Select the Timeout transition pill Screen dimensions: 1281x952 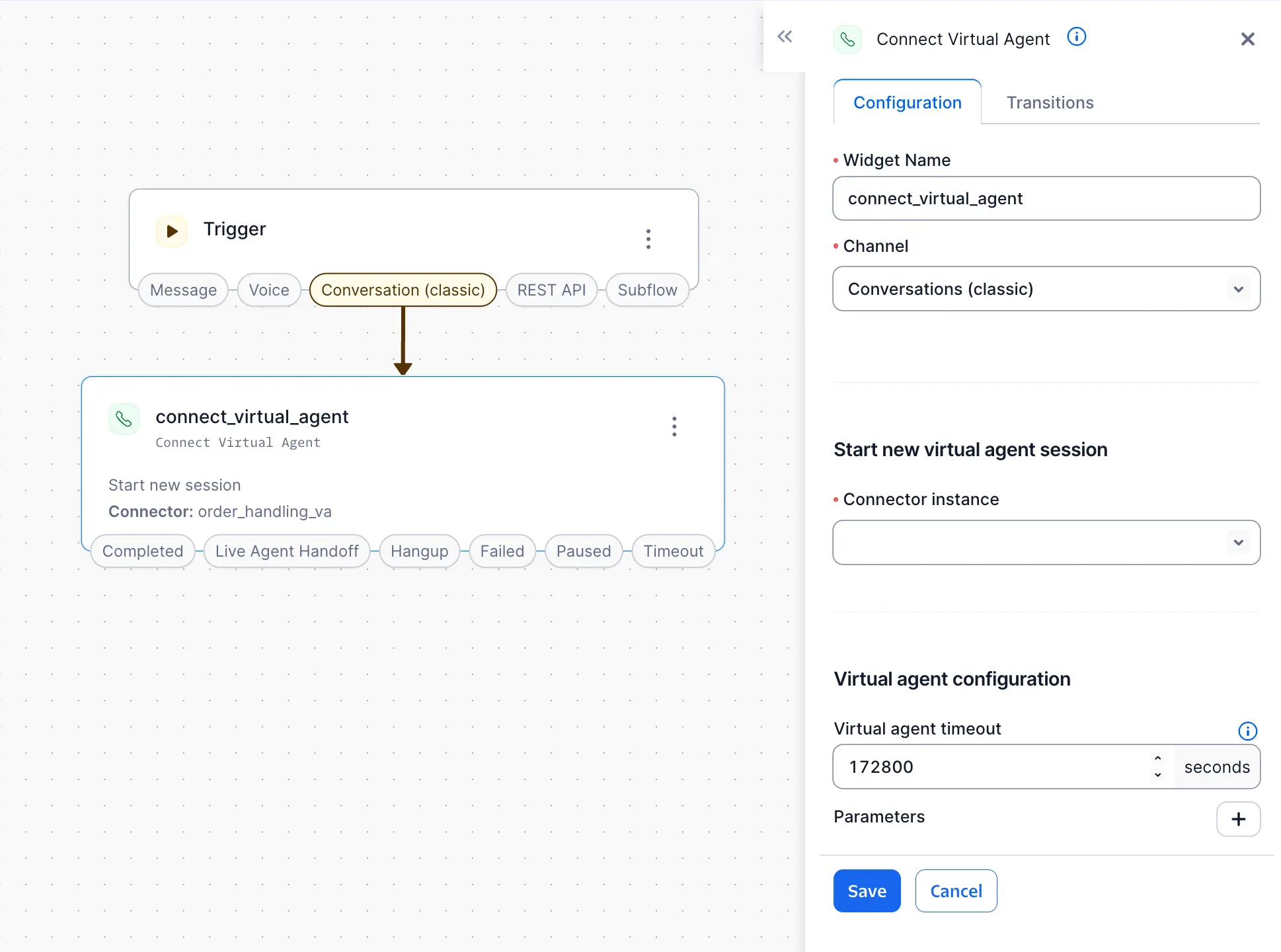coord(674,551)
